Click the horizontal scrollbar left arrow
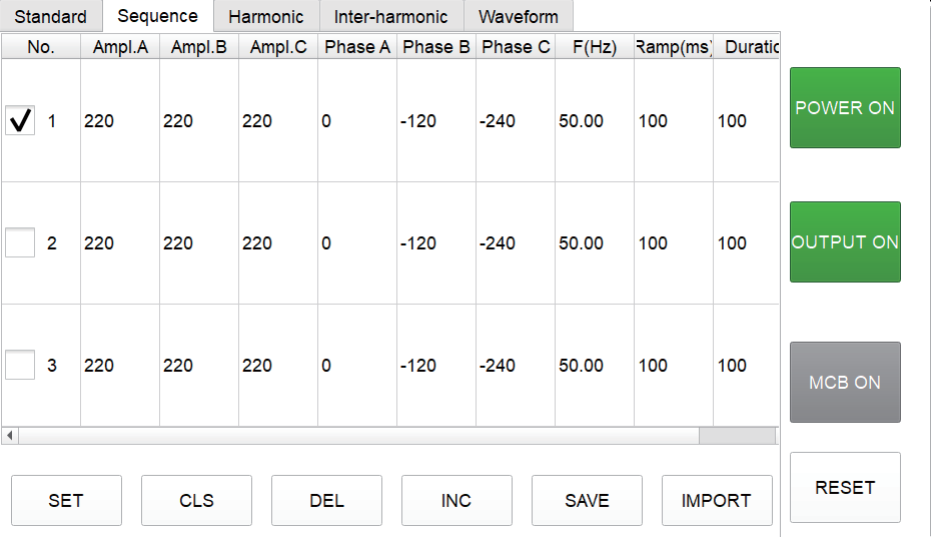This screenshot has height=537, width=931. tap(11, 436)
